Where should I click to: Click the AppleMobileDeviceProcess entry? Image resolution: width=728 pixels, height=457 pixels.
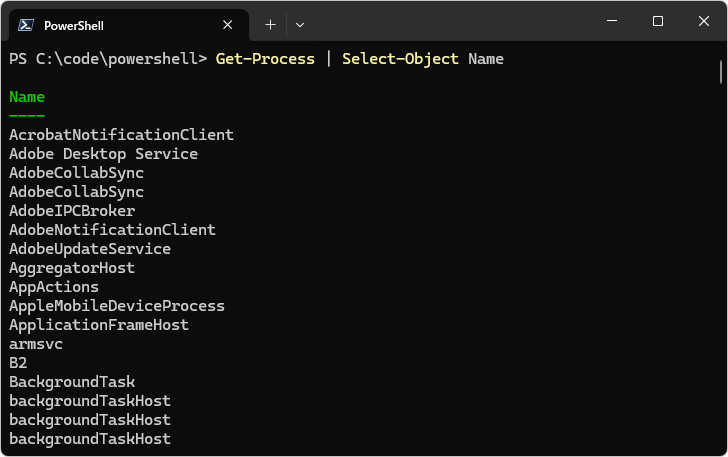click(x=117, y=306)
